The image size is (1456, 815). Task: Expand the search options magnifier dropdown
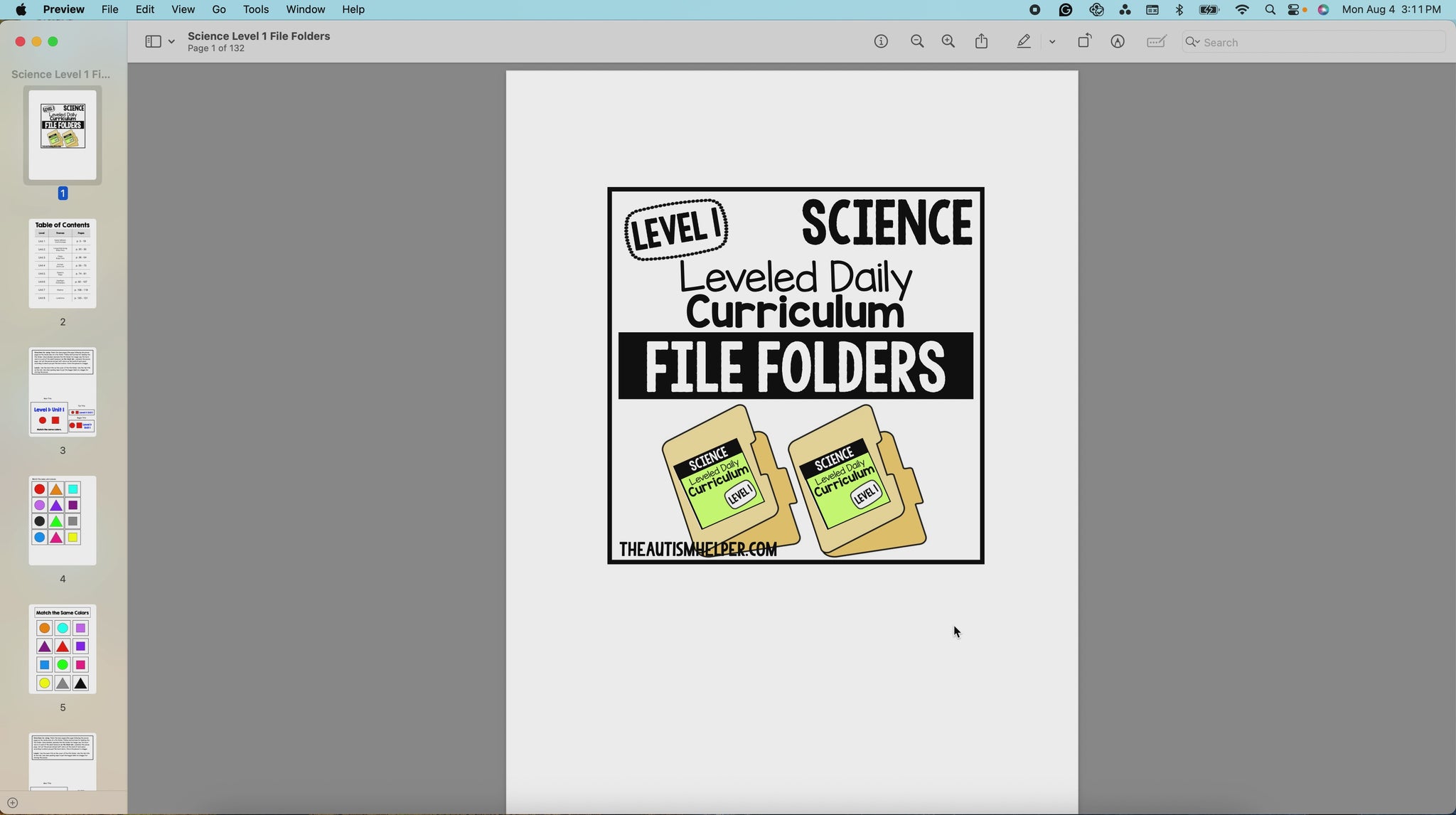(x=1193, y=43)
